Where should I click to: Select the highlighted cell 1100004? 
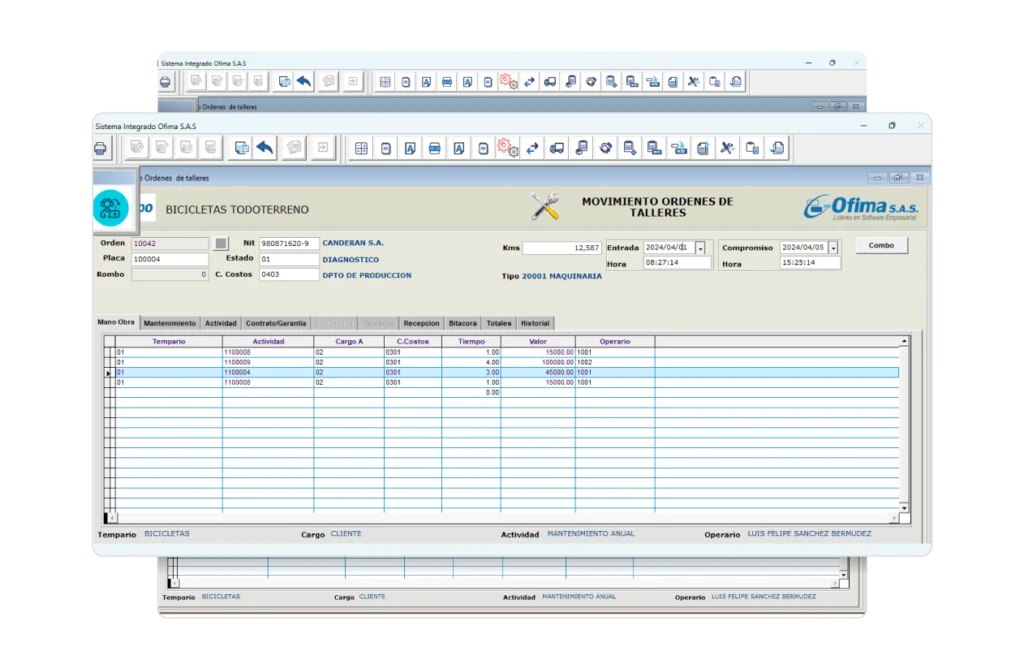[268, 372]
